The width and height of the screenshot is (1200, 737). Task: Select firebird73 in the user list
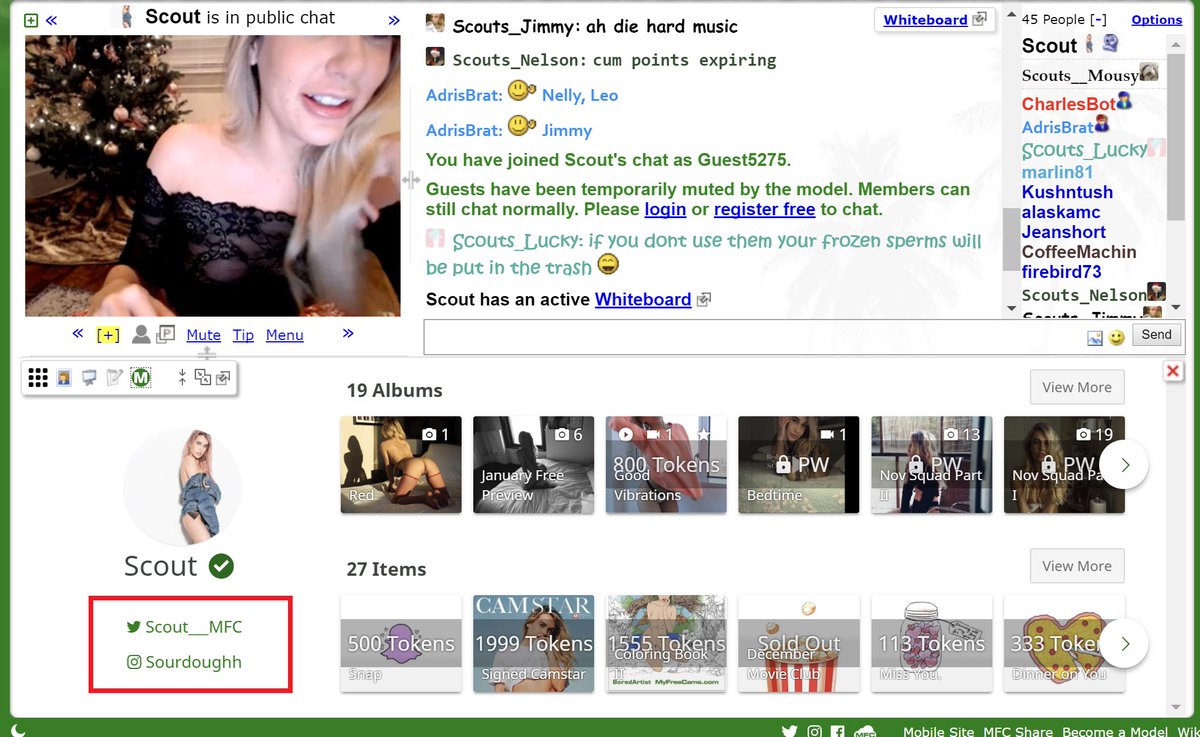[1061, 272]
